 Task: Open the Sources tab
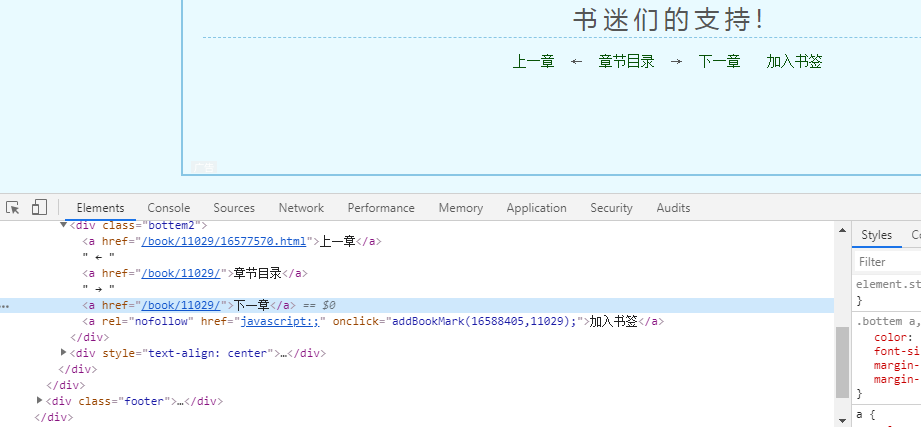(x=234, y=208)
